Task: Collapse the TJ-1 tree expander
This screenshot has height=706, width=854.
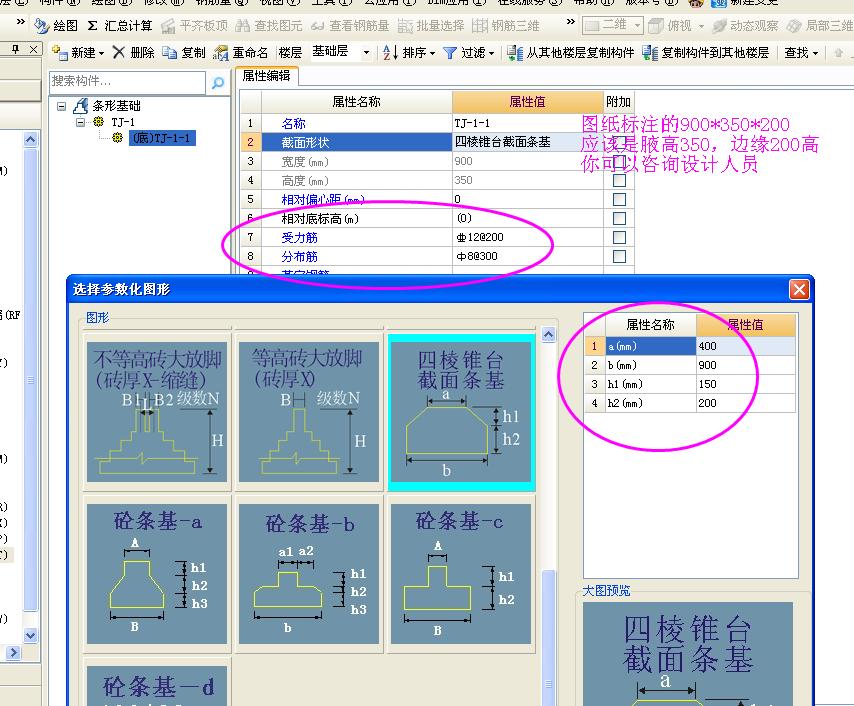Action: click(81, 122)
